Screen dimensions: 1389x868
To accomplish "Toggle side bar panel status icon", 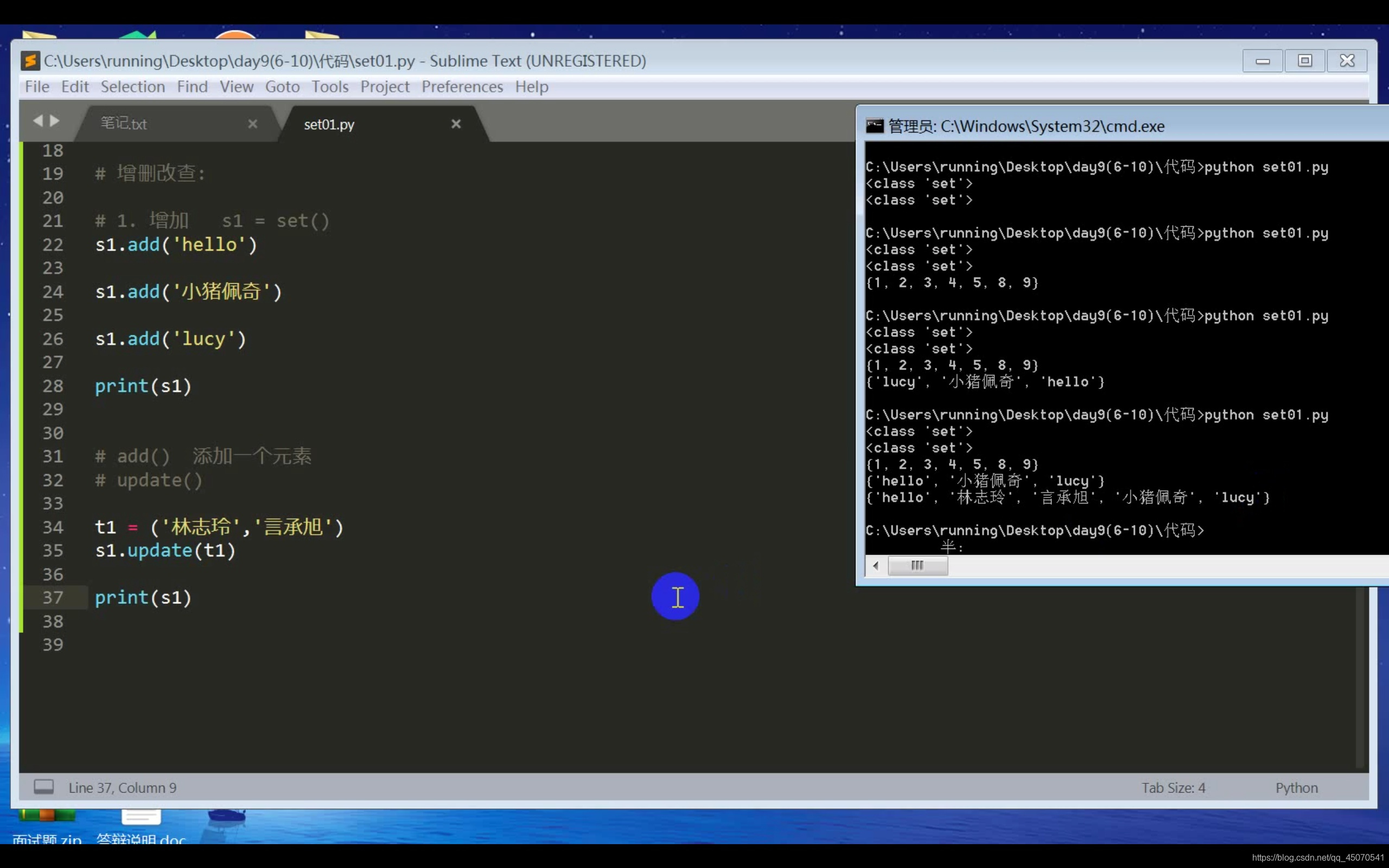I will point(43,787).
